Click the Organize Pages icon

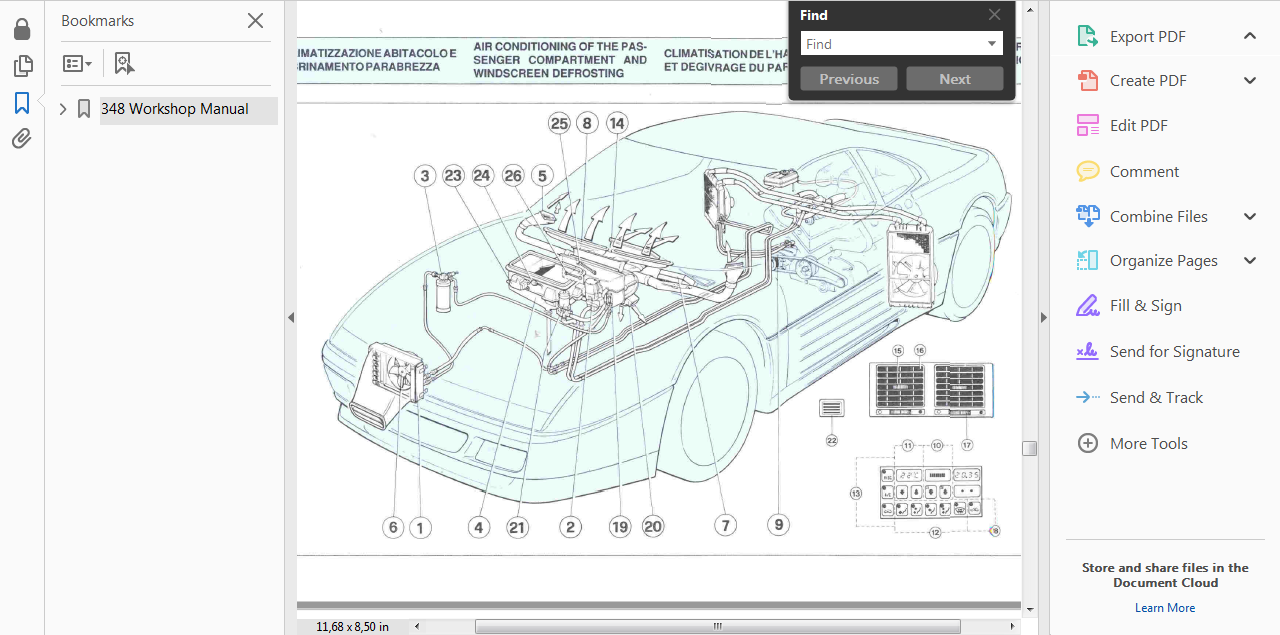[1087, 261]
